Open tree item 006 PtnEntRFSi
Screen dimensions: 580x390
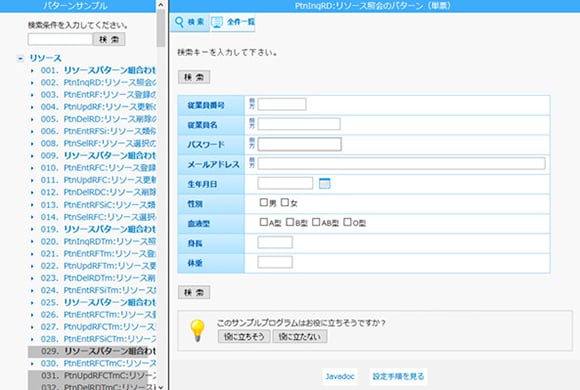point(98,131)
